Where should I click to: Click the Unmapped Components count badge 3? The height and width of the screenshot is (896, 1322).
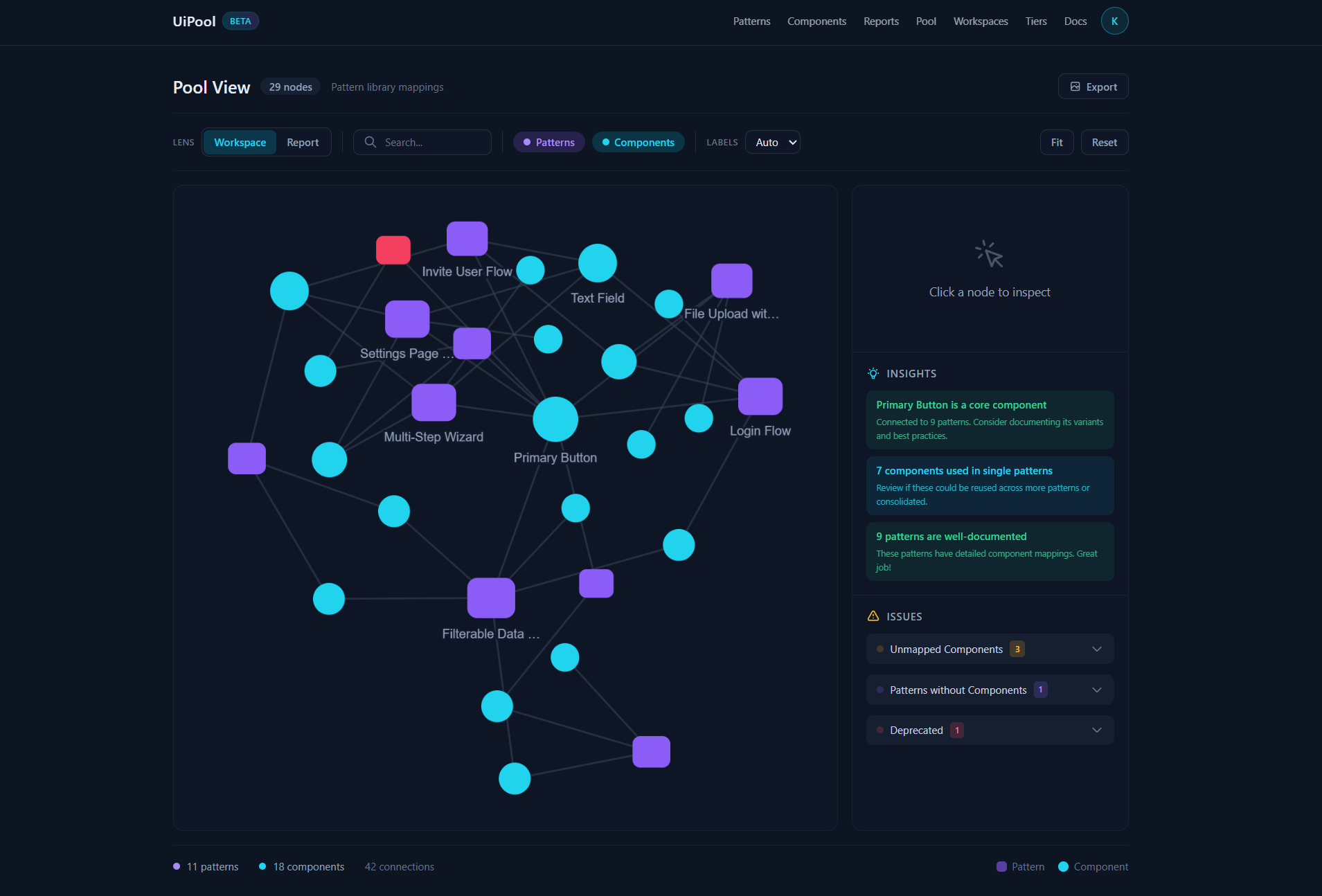pyautogui.click(x=1017, y=649)
